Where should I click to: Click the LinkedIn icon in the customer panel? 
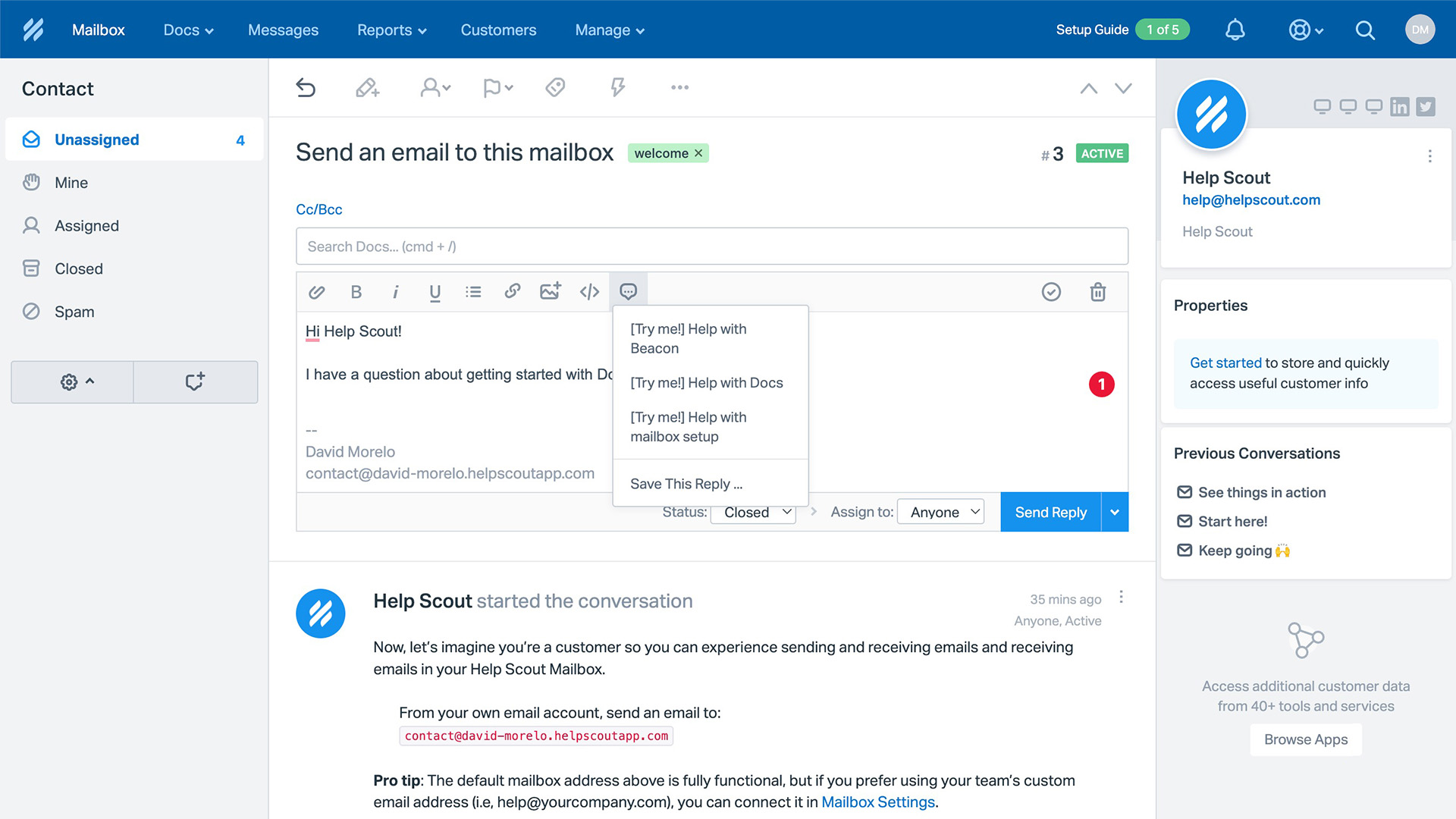(x=1399, y=107)
